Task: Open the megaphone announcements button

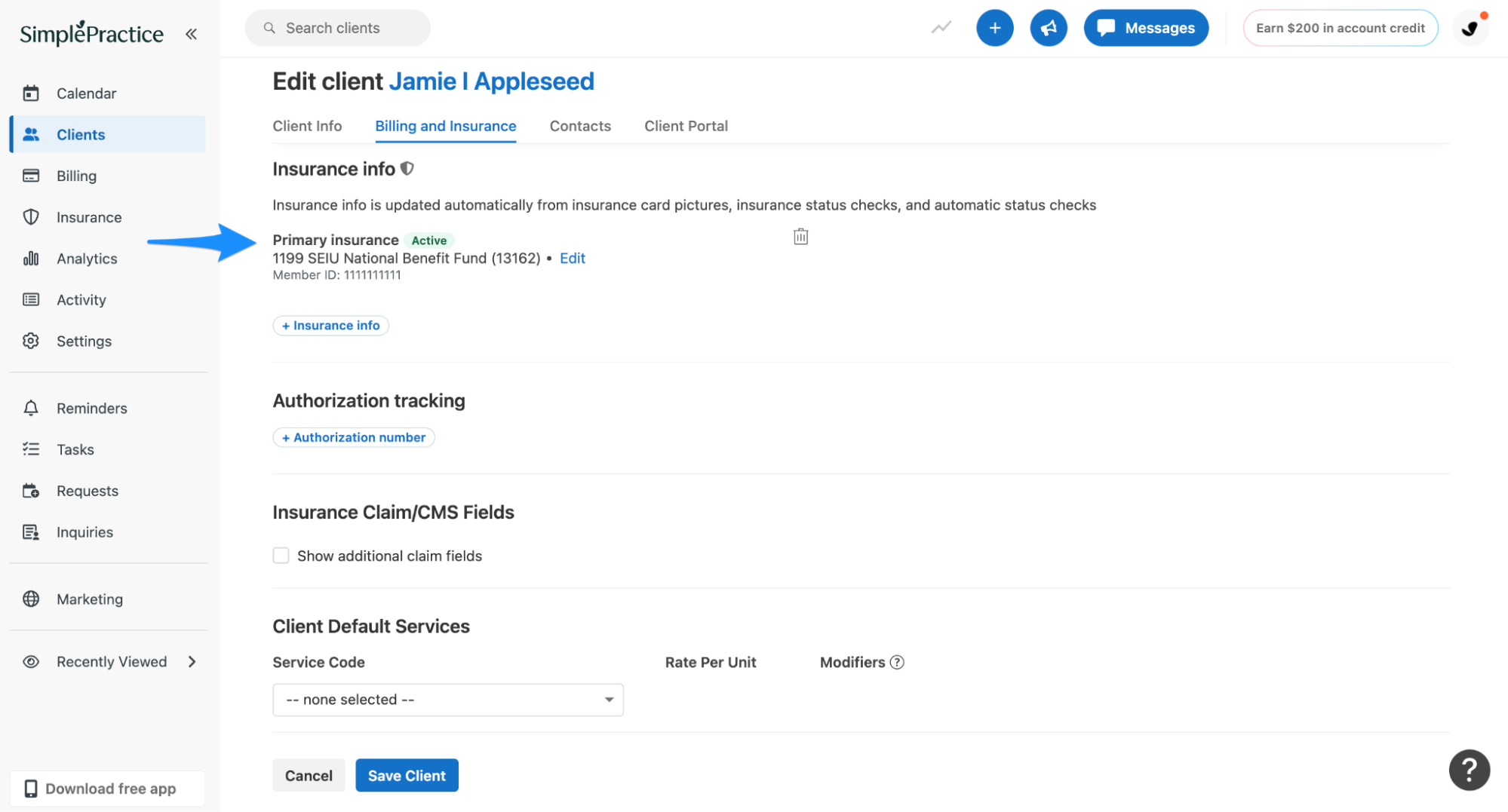Action: pyautogui.click(x=1049, y=28)
